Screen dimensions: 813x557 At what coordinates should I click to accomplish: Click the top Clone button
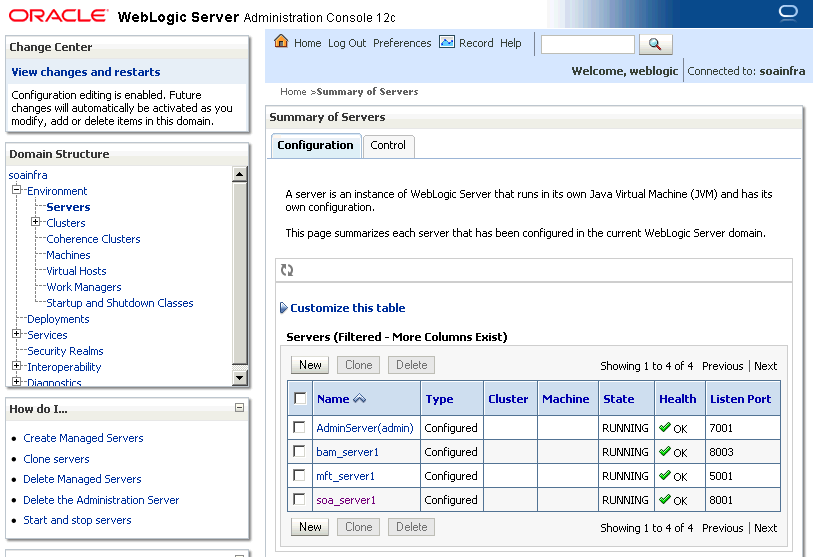[x=359, y=365]
